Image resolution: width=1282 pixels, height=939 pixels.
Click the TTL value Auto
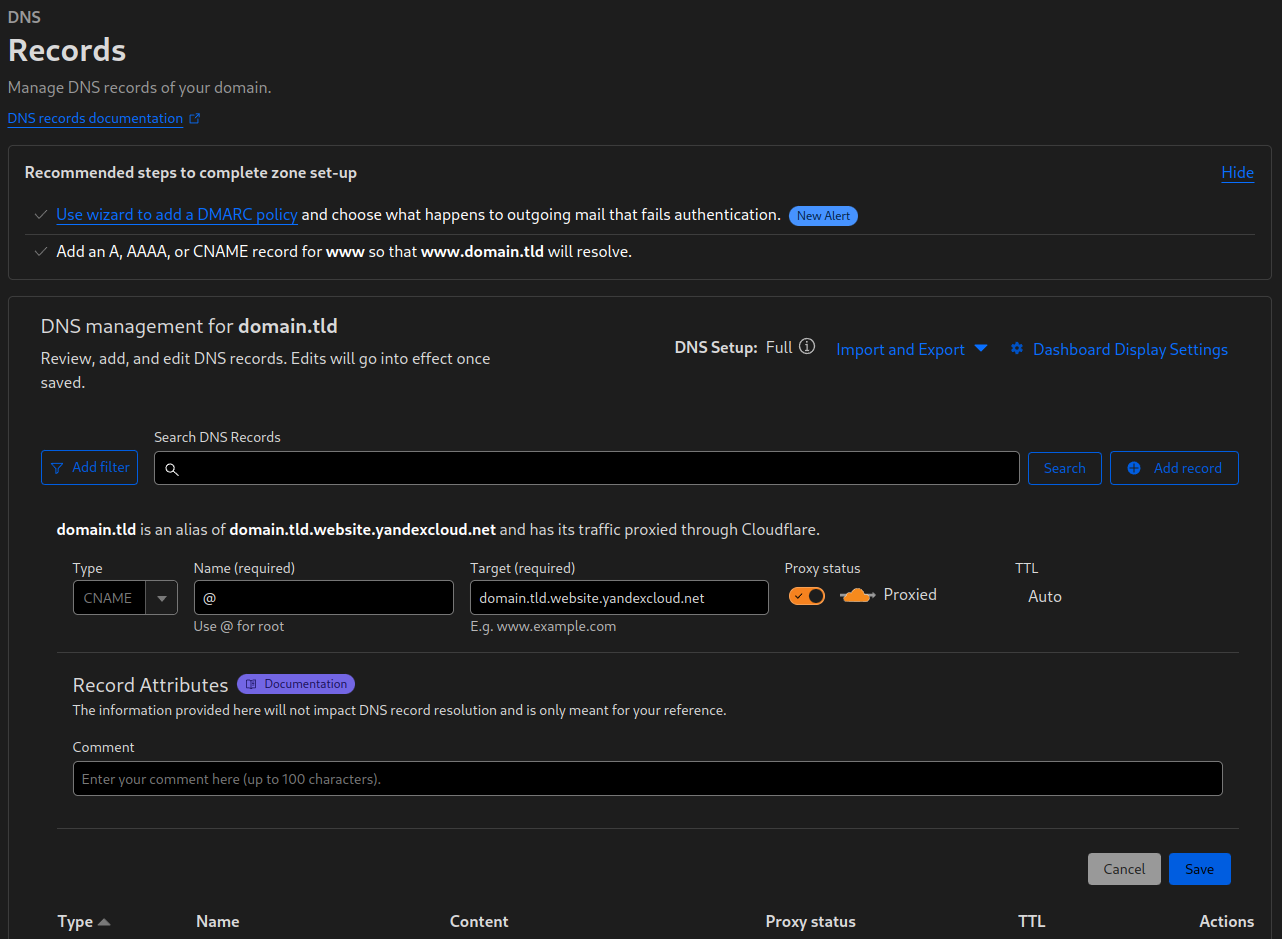pyautogui.click(x=1045, y=596)
